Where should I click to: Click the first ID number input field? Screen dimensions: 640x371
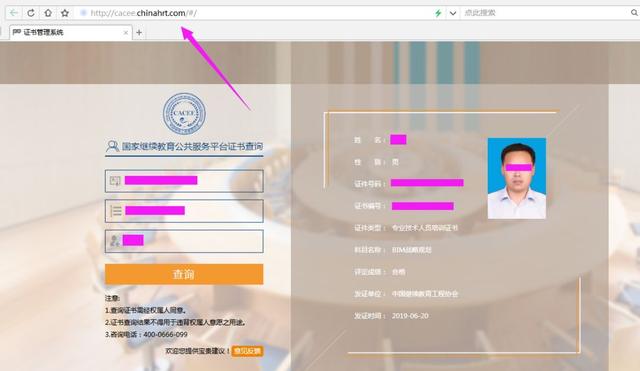pos(184,181)
